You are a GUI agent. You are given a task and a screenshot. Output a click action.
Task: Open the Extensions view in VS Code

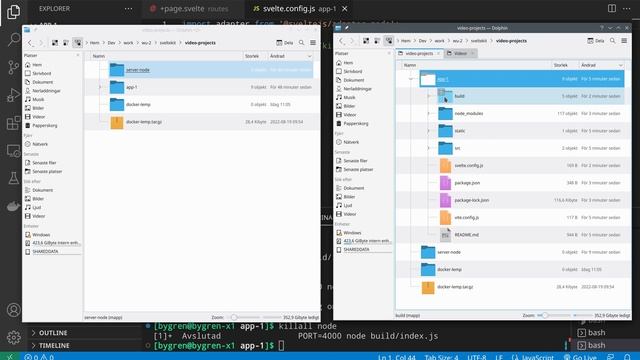coord(13,122)
